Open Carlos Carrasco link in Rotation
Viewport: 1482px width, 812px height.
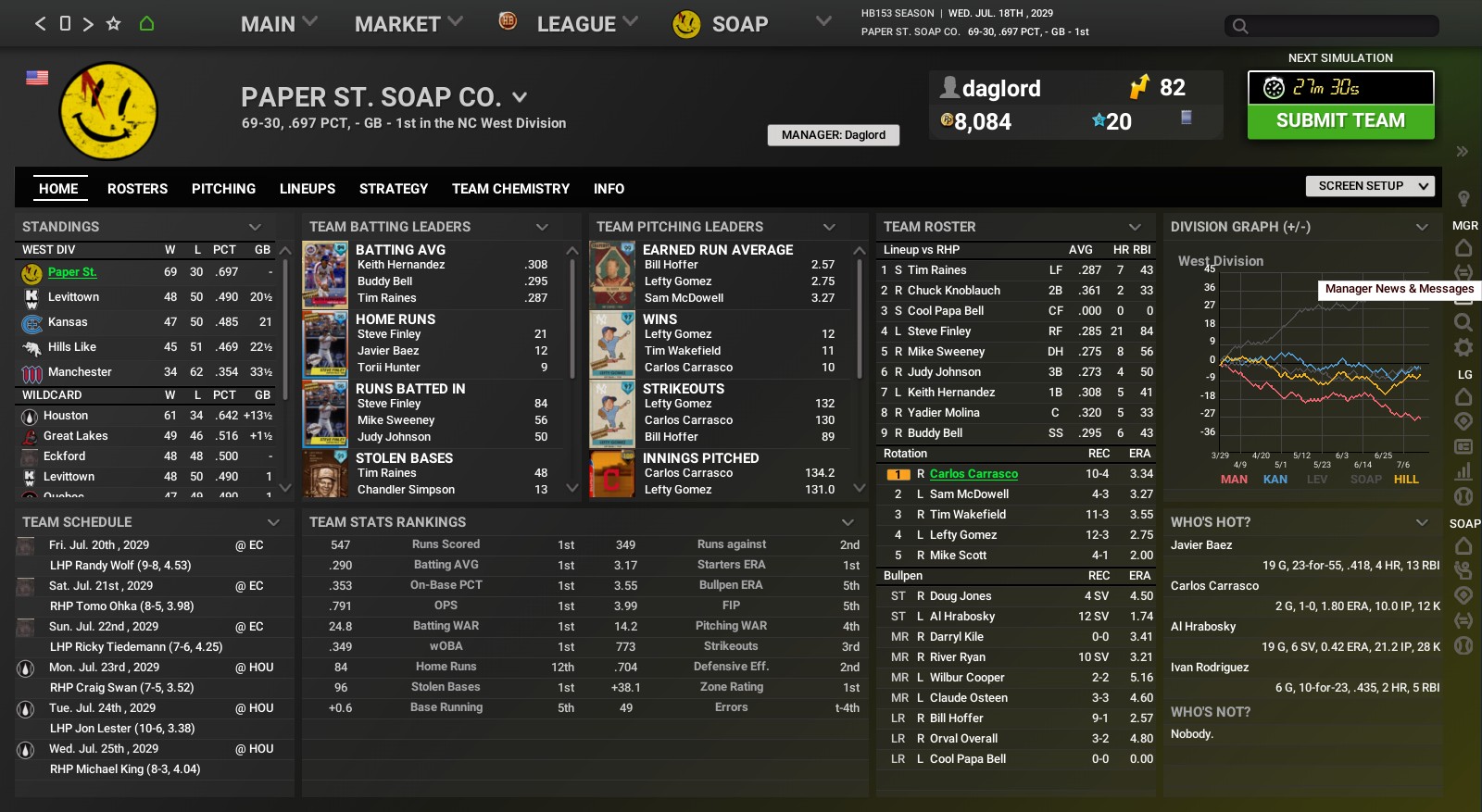pos(973,474)
